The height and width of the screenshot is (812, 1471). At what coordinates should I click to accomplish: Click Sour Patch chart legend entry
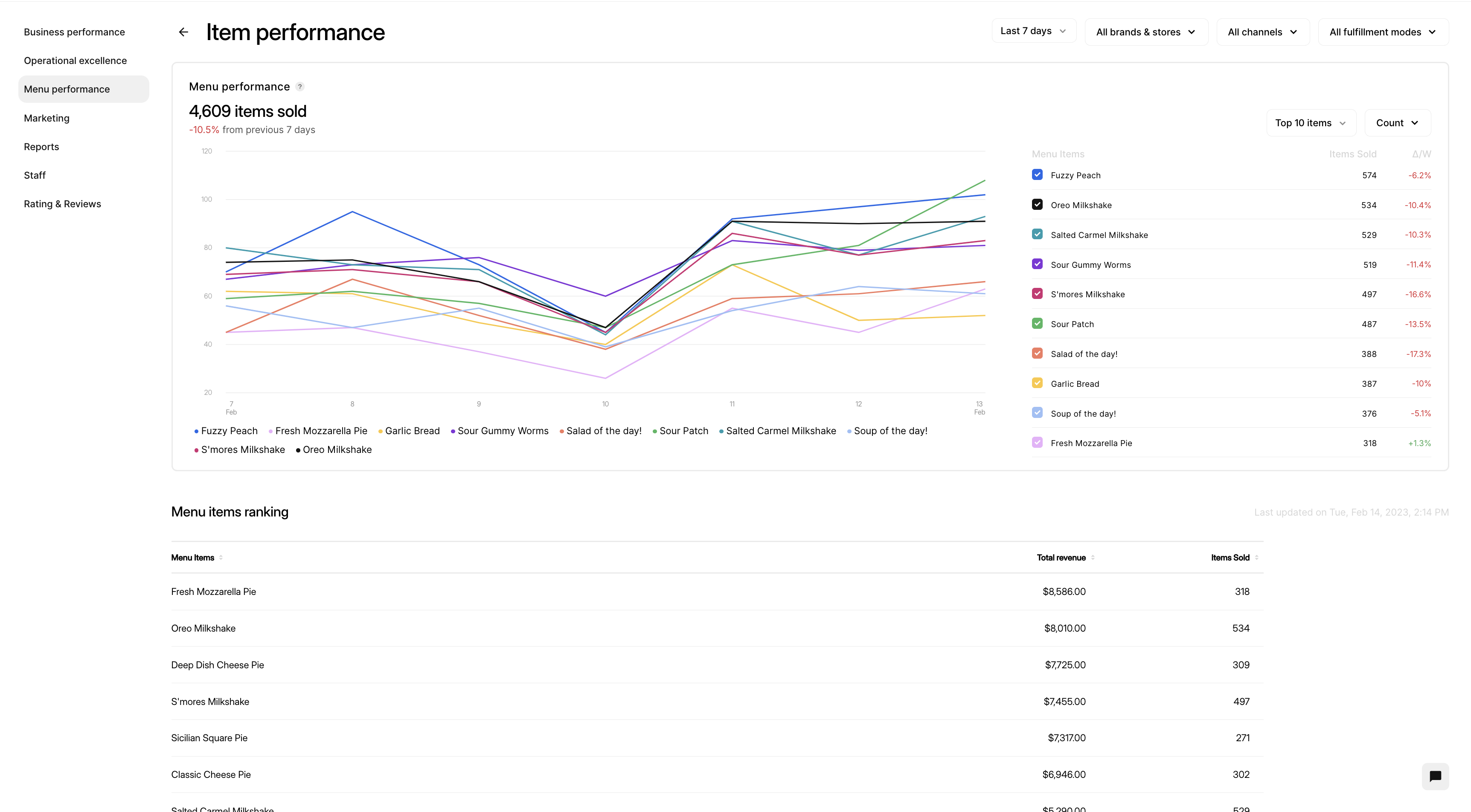pos(681,431)
